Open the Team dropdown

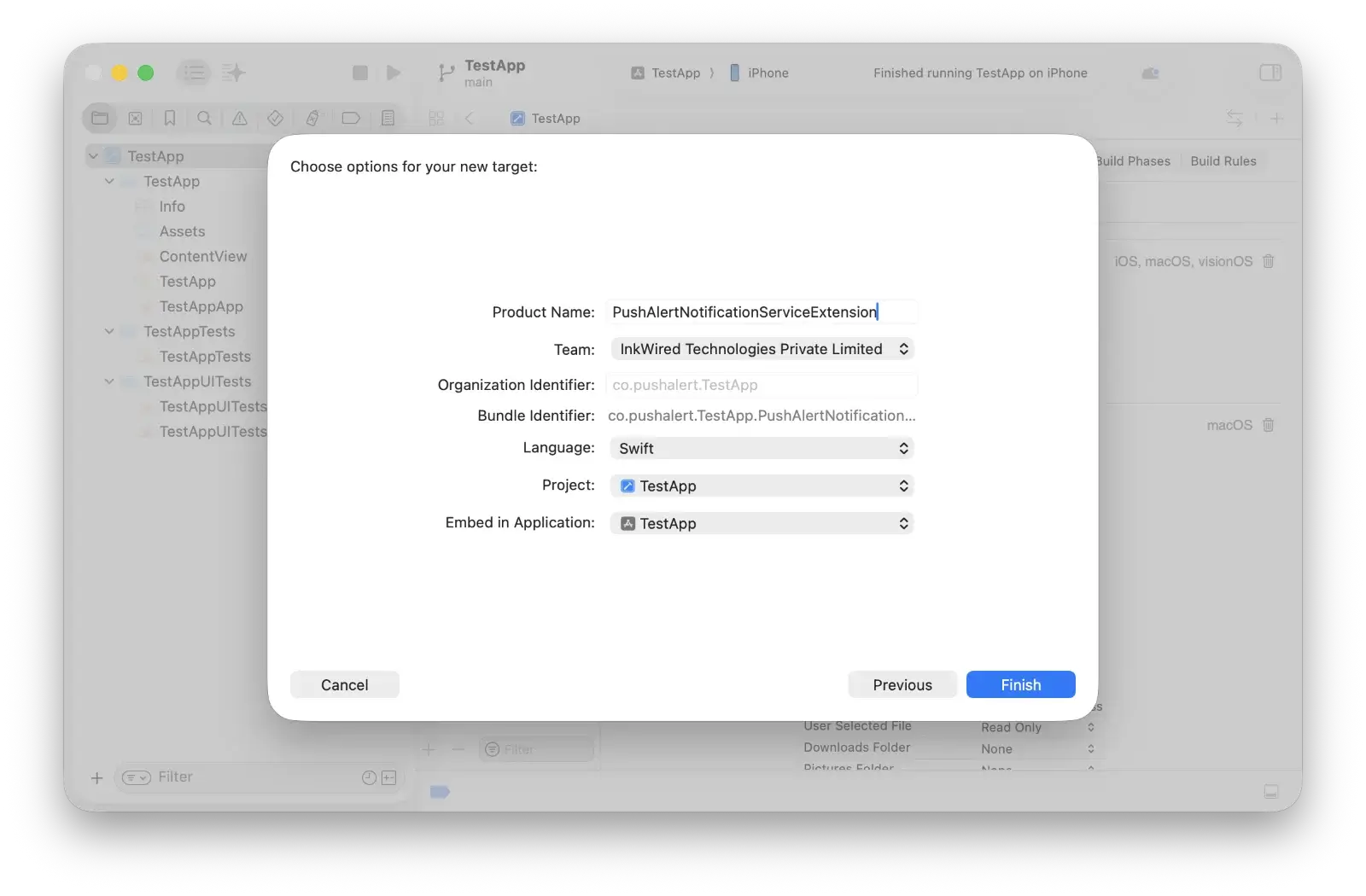[762, 349]
